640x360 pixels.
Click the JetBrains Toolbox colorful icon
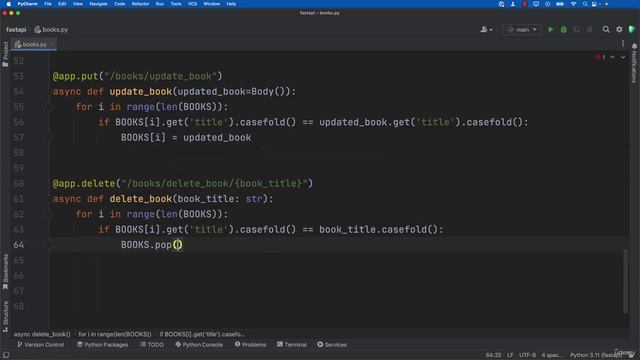(632, 29)
